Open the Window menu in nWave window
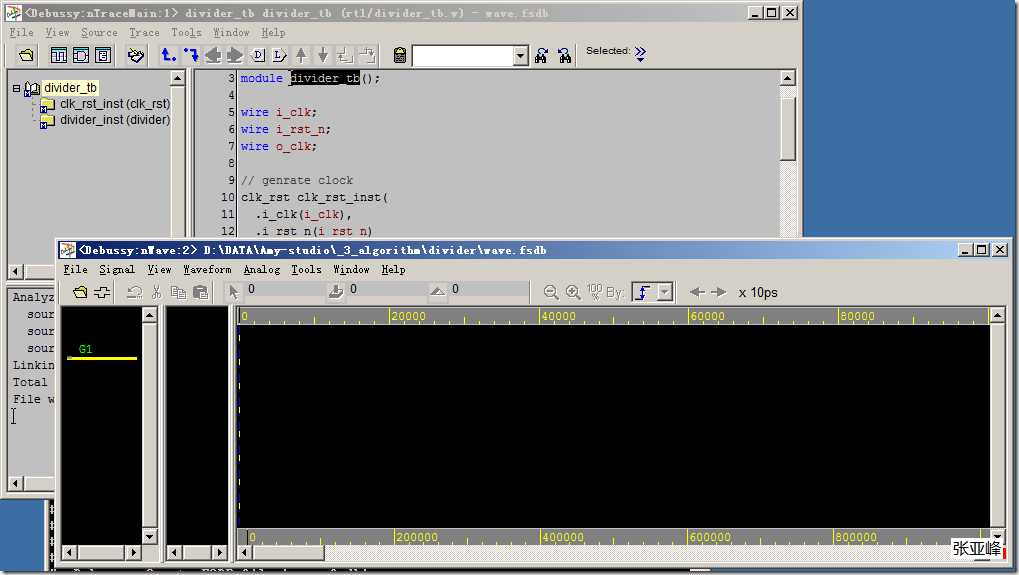 (x=351, y=269)
